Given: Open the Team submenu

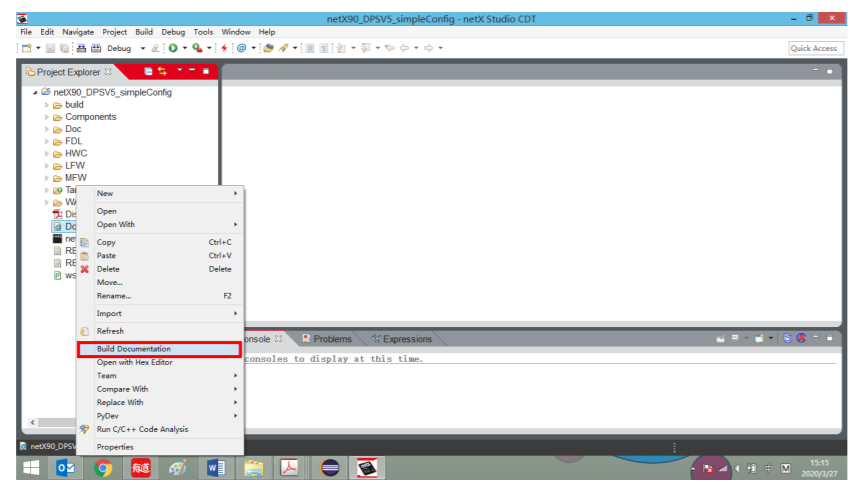Looking at the screenshot, I should click(x=160, y=376).
